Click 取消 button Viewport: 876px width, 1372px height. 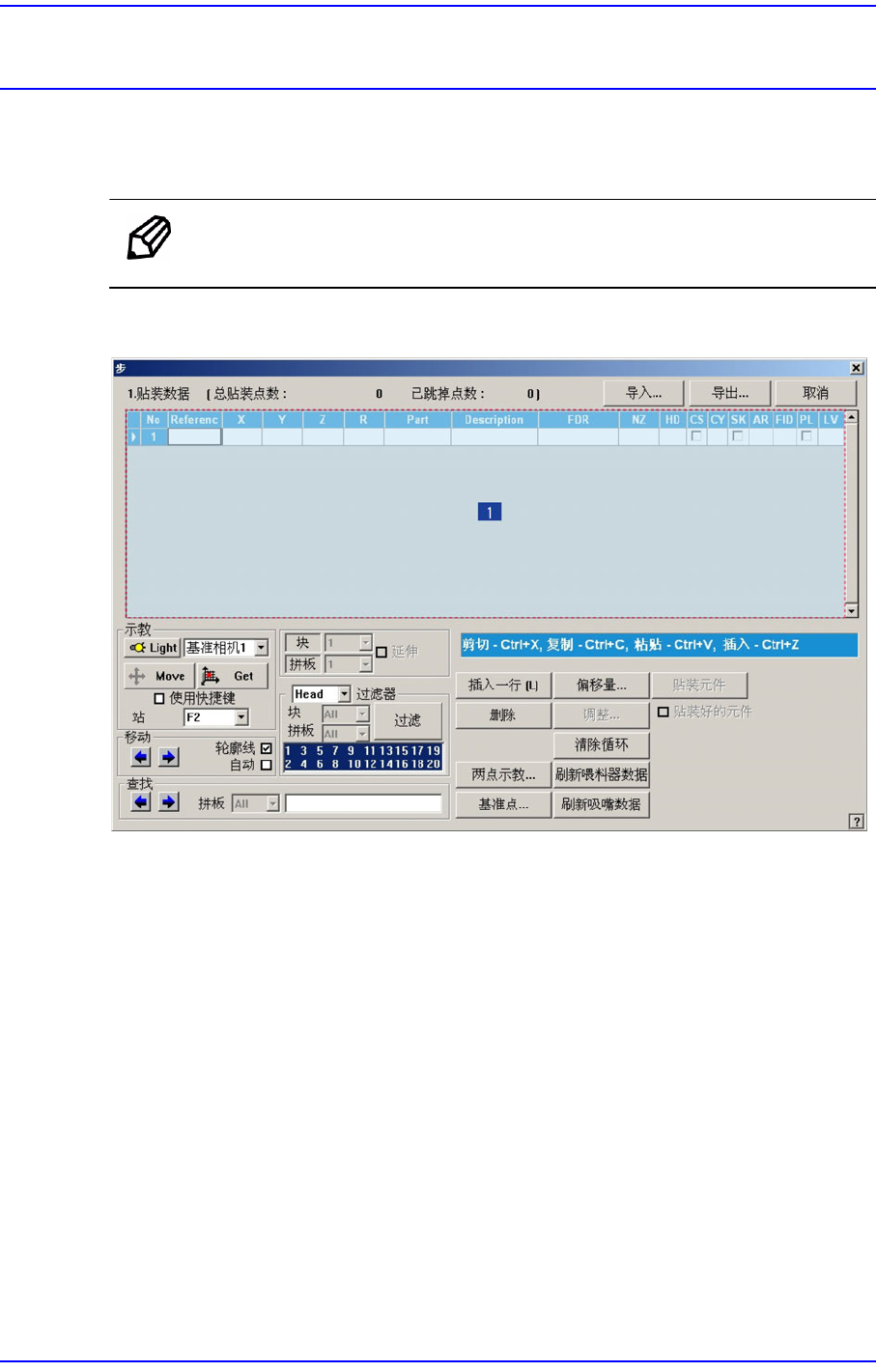click(x=815, y=393)
